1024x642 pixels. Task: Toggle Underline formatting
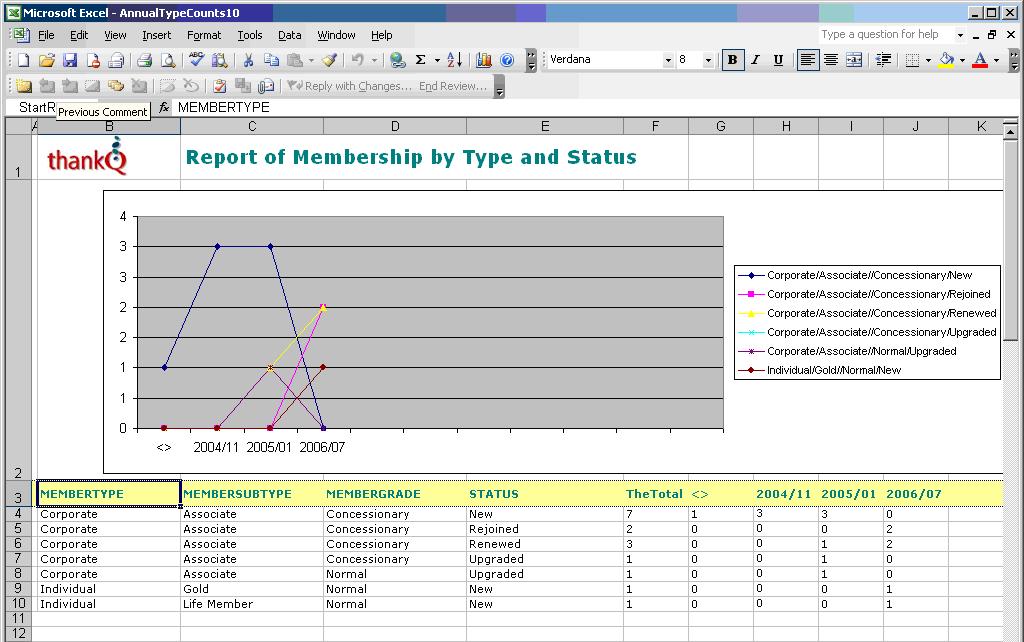point(778,60)
